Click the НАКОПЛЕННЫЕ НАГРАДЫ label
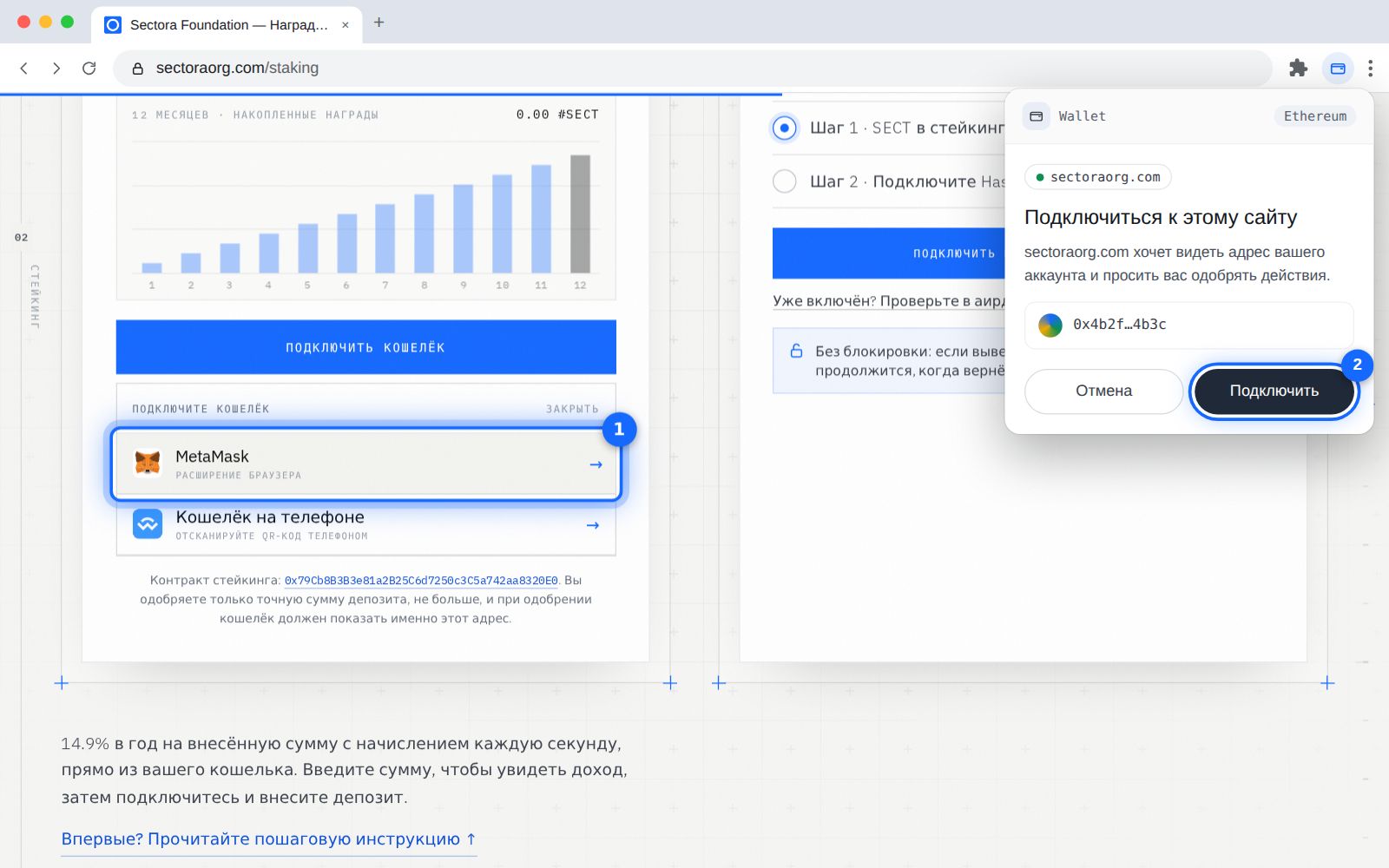Viewport: 1389px width, 868px height. tap(306, 115)
